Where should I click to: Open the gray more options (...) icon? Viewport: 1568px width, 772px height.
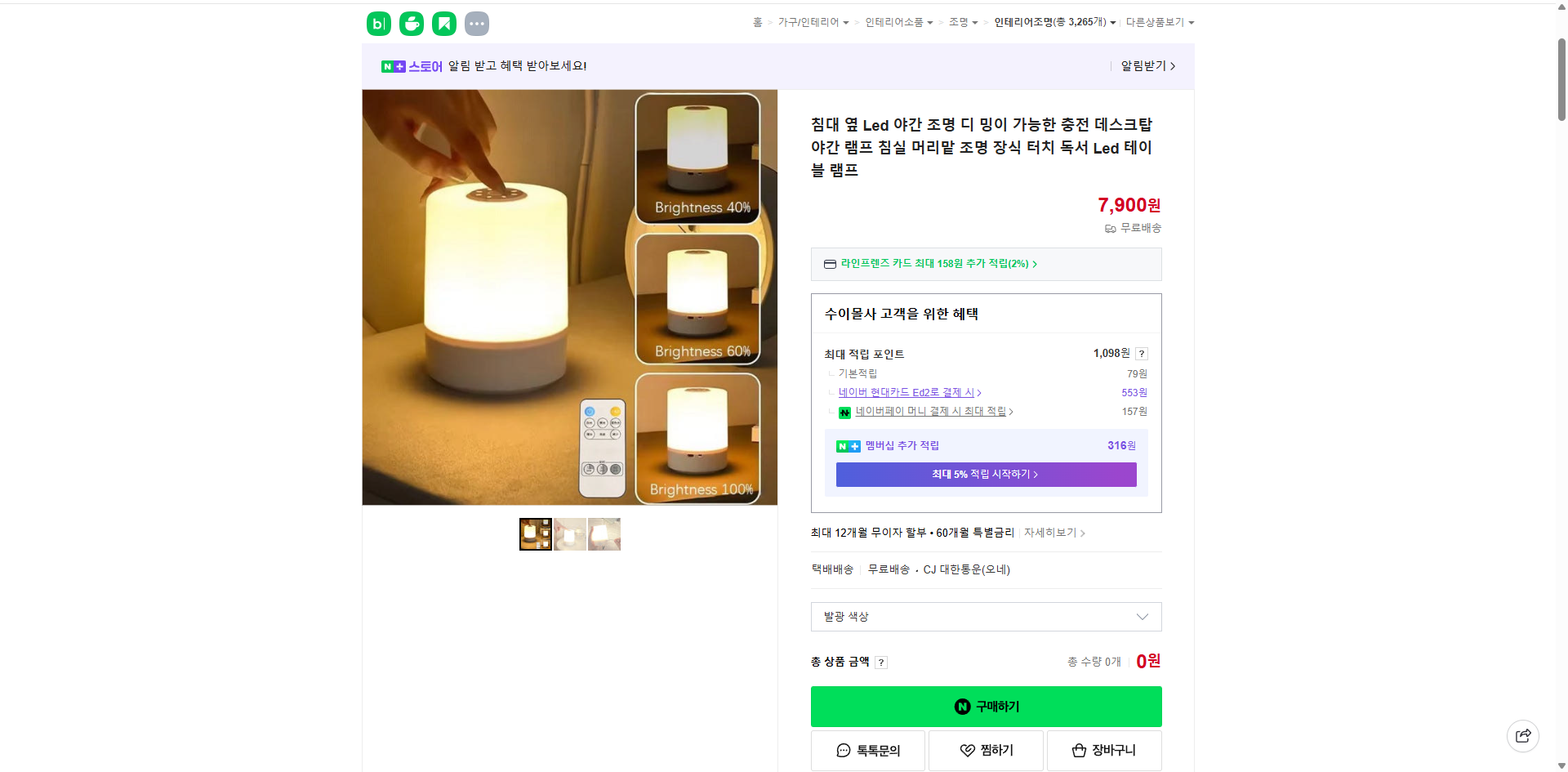point(476,24)
